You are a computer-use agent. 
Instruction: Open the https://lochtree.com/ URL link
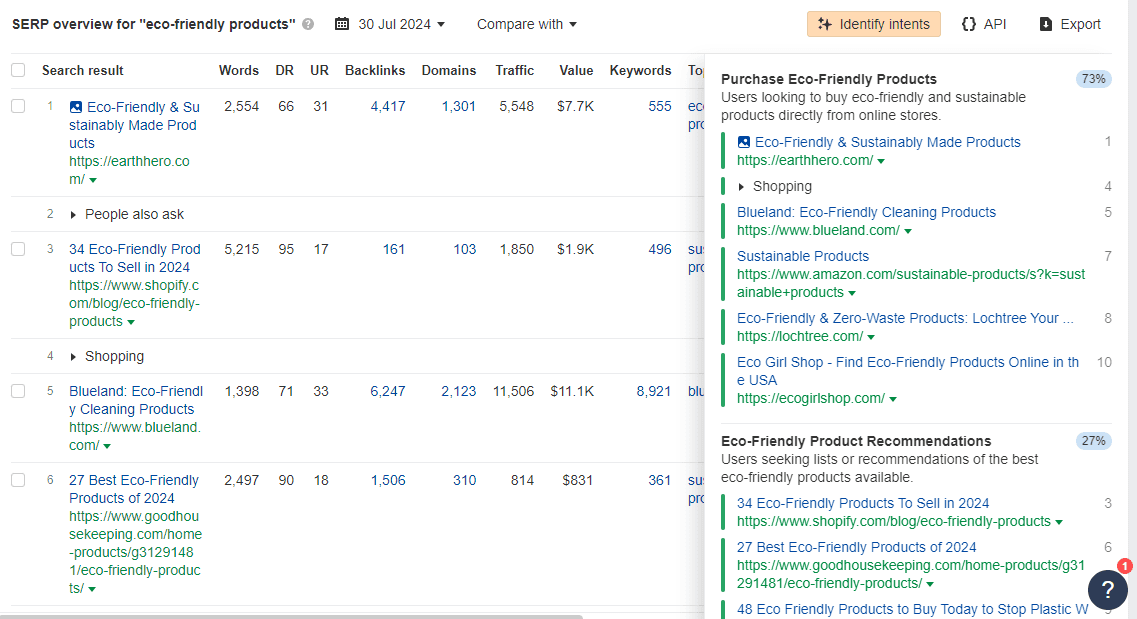tap(800, 336)
